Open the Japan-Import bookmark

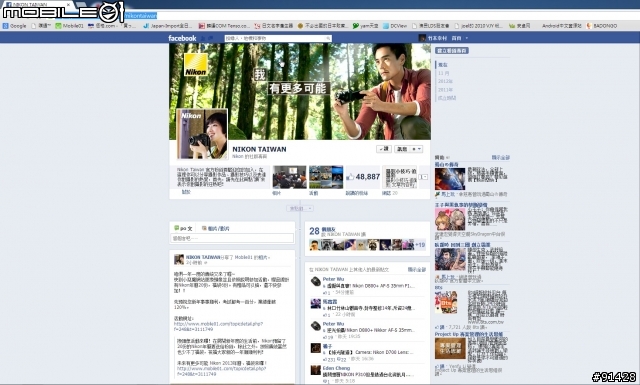tap(168, 26)
